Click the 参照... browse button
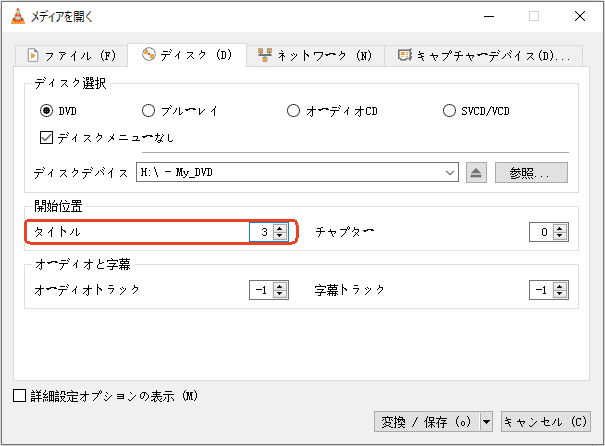This screenshot has height=446, width=605. coord(531,172)
